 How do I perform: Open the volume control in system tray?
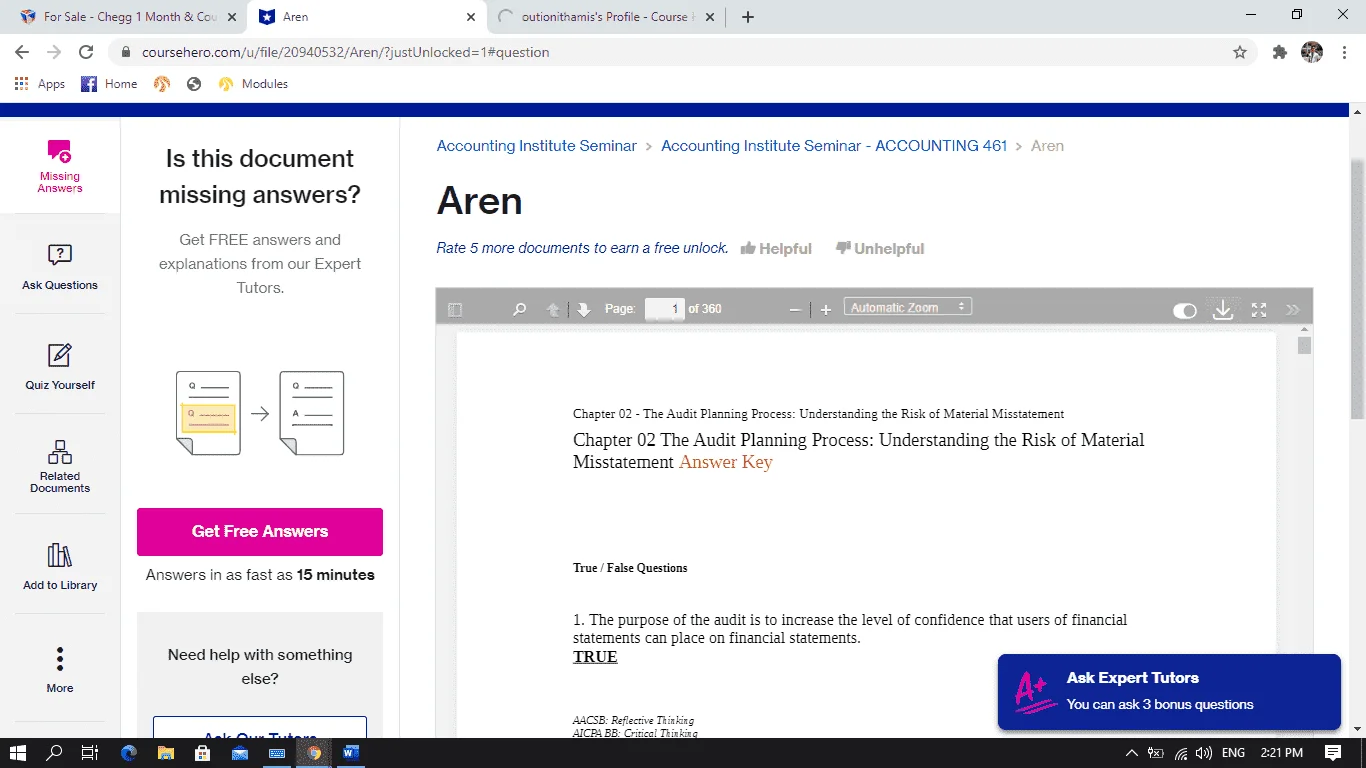(1204, 753)
